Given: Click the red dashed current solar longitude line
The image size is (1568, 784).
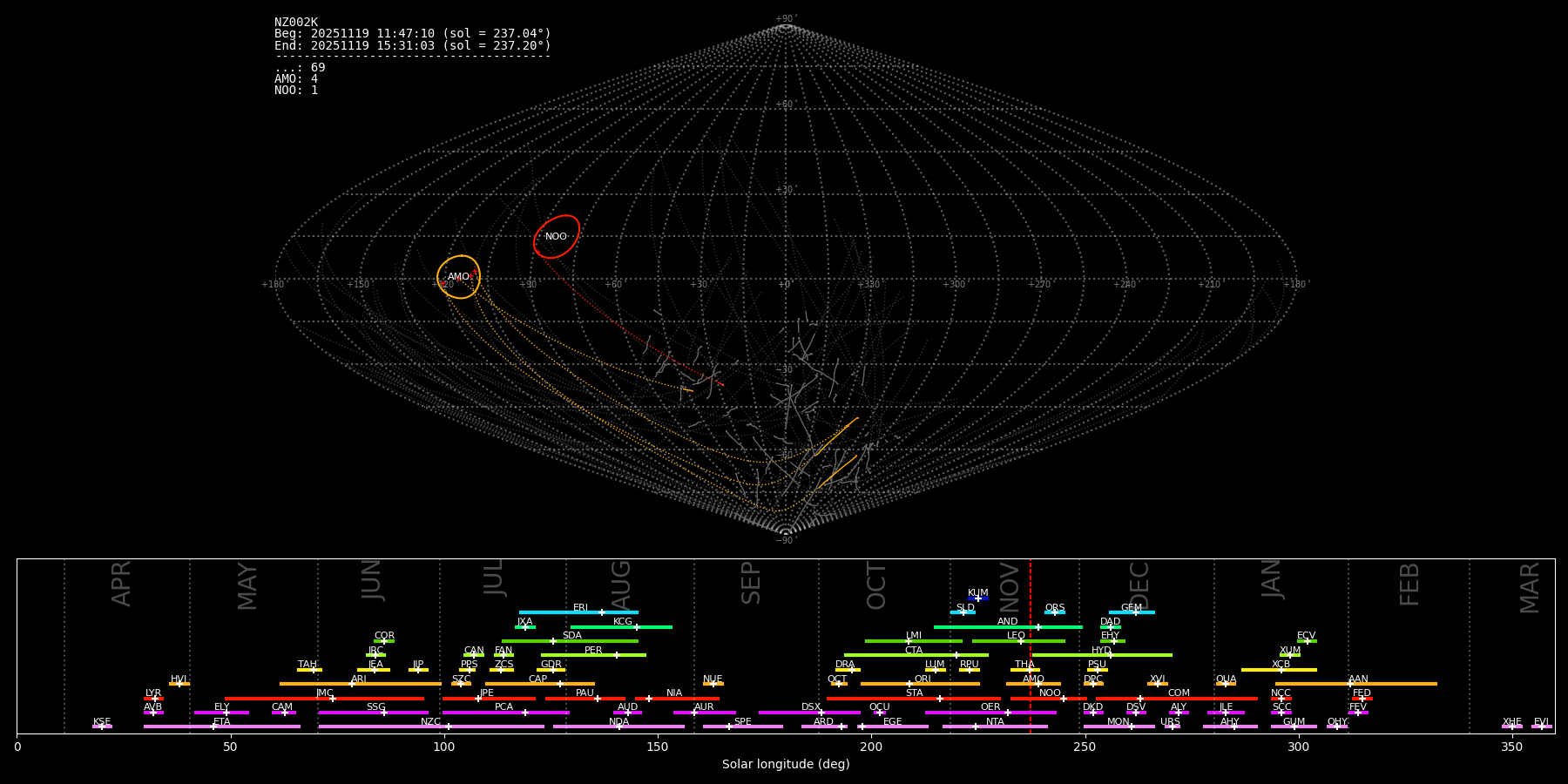Looking at the screenshot, I should tap(1030, 645).
